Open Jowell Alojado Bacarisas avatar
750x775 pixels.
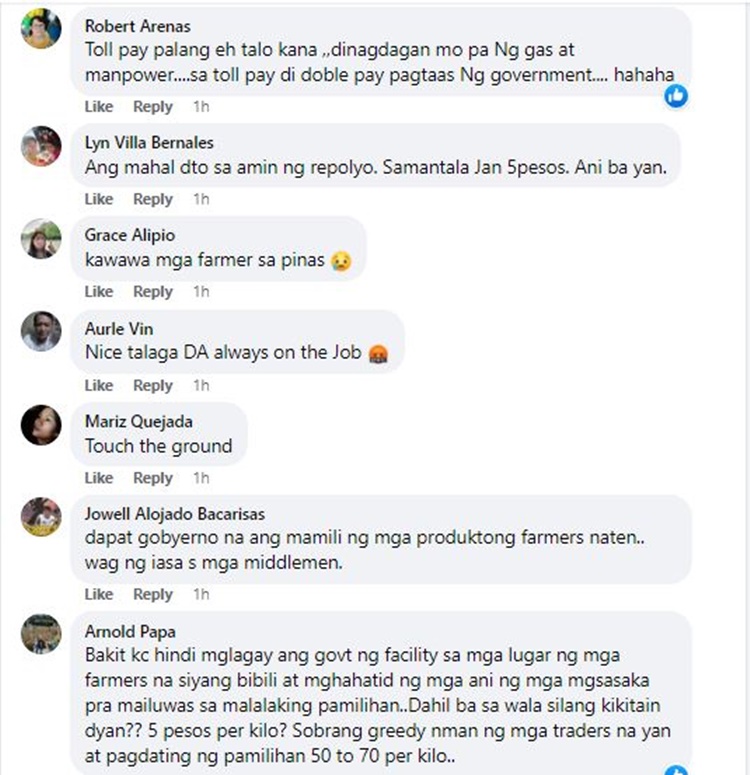pyautogui.click(x=41, y=517)
